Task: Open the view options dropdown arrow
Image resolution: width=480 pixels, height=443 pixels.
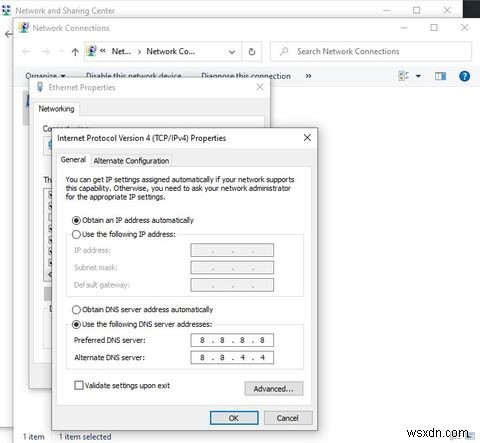Action: click(418, 76)
